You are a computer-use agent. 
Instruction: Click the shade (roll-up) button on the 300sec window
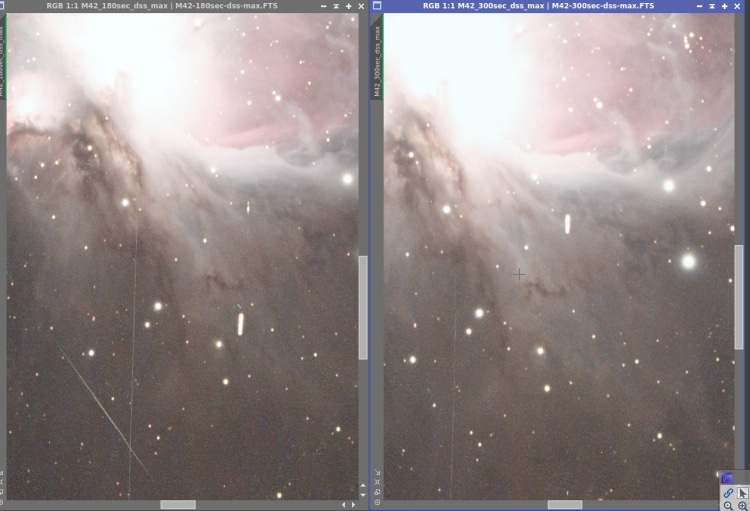(x=712, y=6)
